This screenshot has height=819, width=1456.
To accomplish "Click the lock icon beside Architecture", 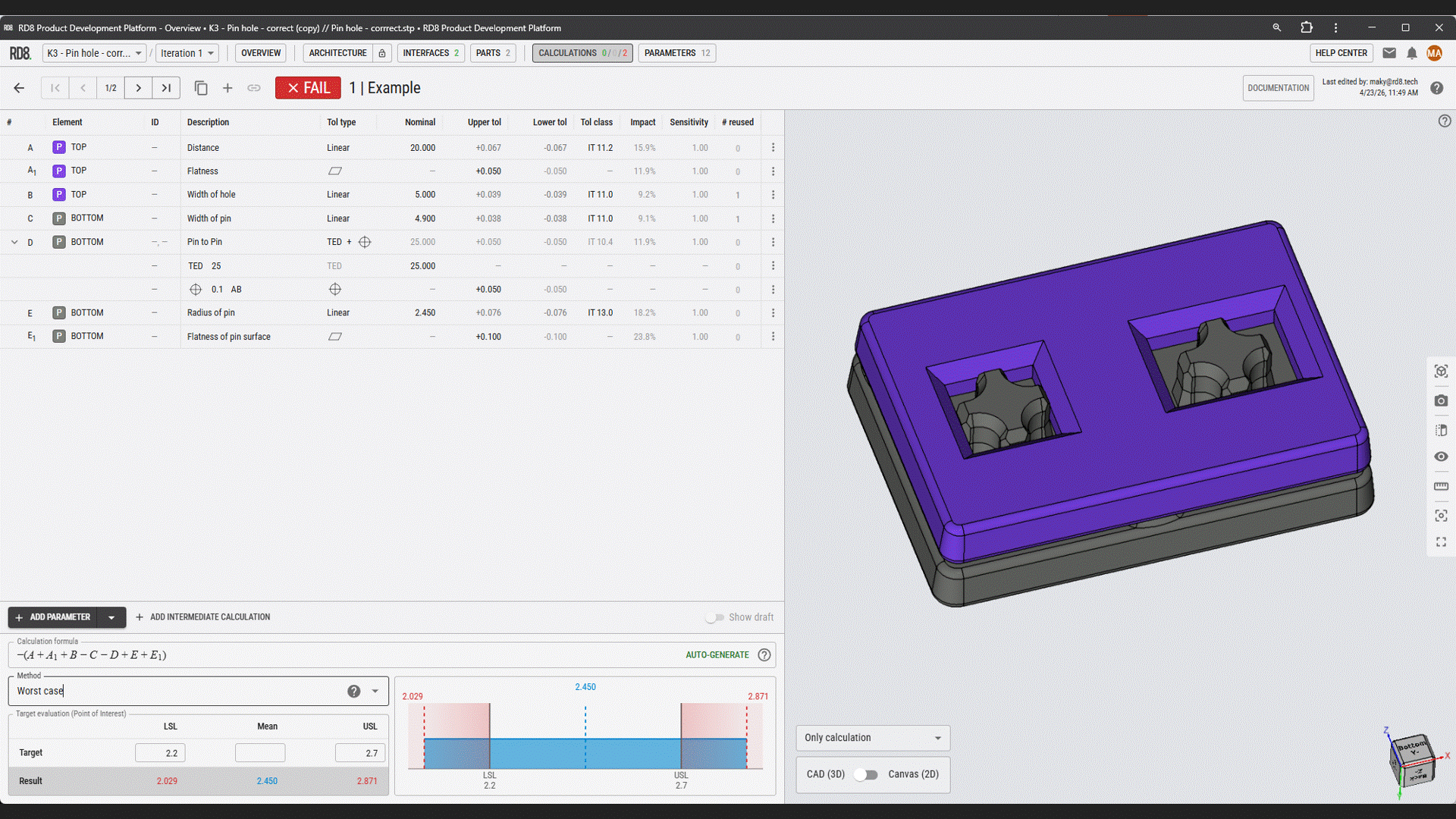I will (x=382, y=53).
